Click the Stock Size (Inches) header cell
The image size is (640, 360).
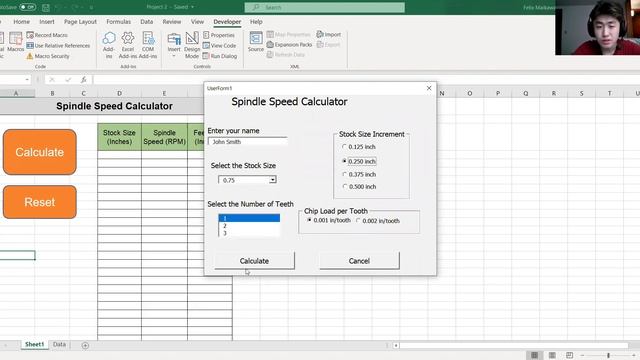point(119,137)
